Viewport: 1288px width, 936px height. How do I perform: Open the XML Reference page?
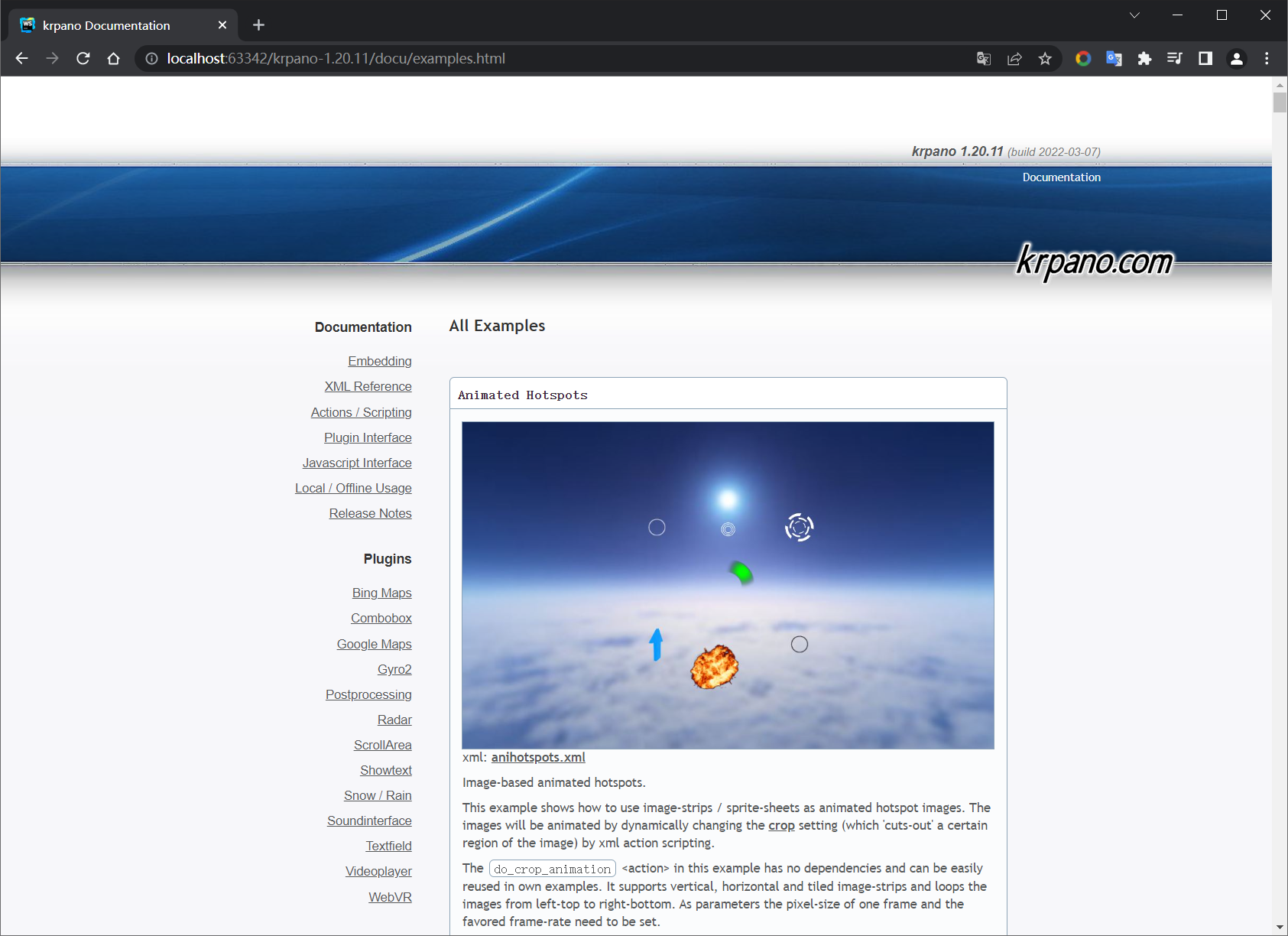coord(368,386)
